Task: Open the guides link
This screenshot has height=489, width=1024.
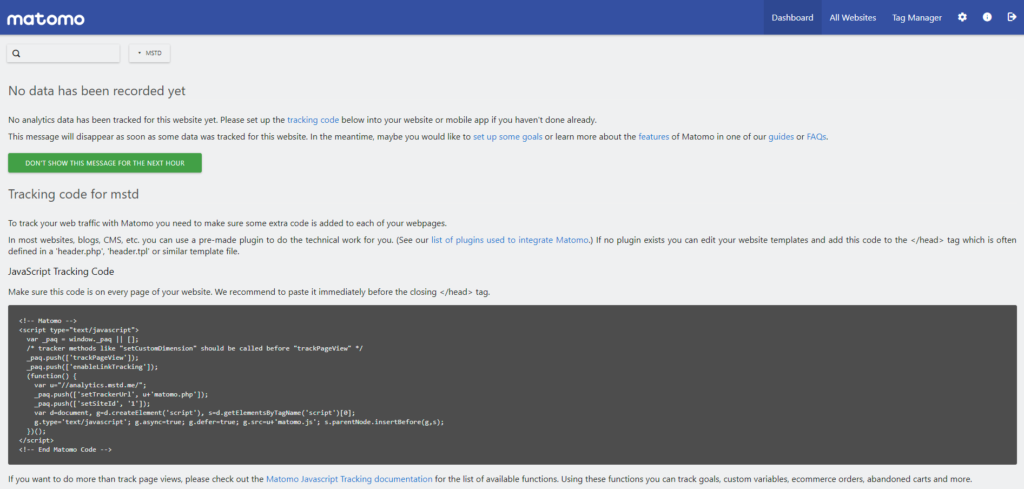Action: click(781, 137)
